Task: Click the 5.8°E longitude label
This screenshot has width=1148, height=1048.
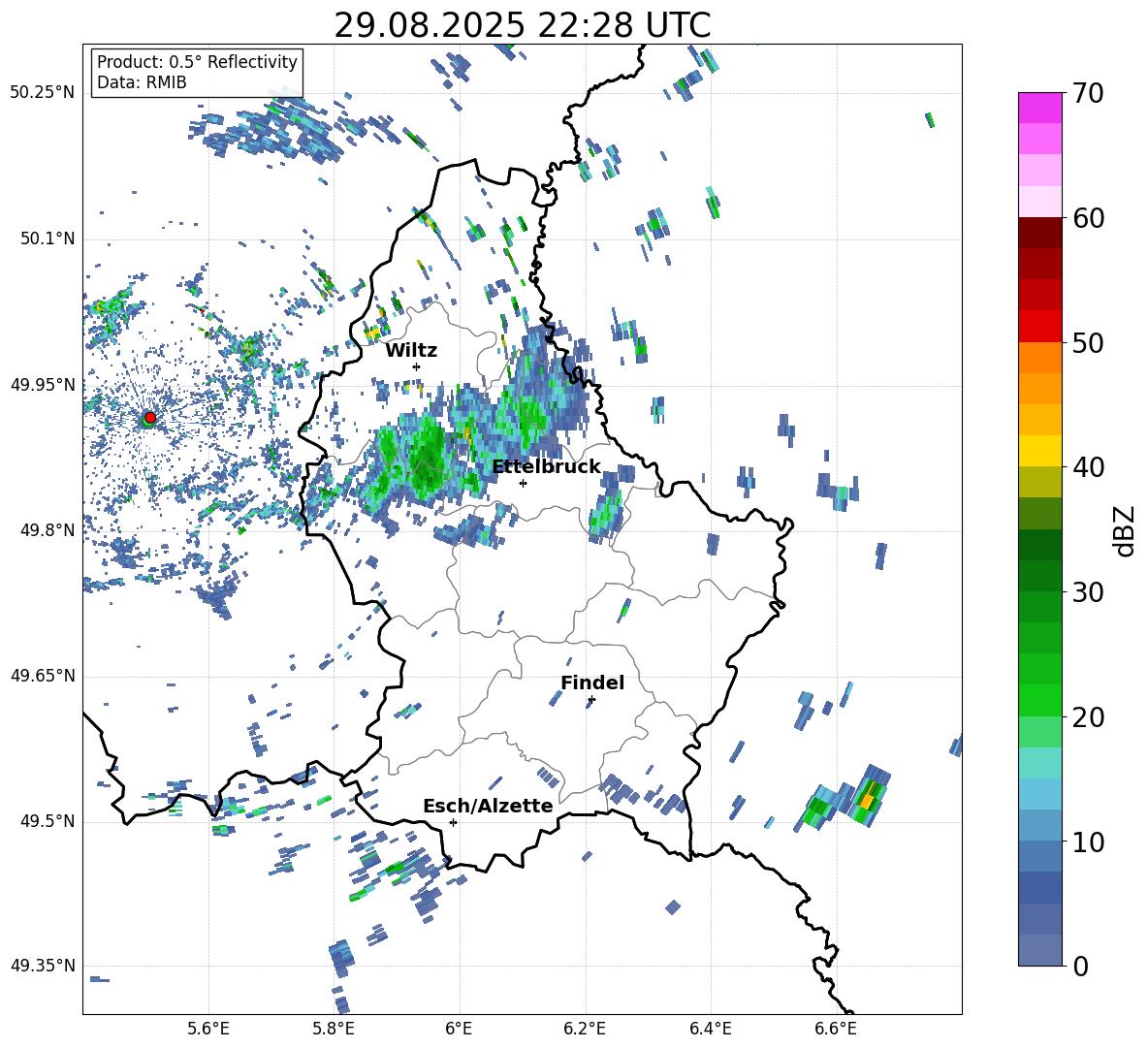Action: tap(334, 1029)
